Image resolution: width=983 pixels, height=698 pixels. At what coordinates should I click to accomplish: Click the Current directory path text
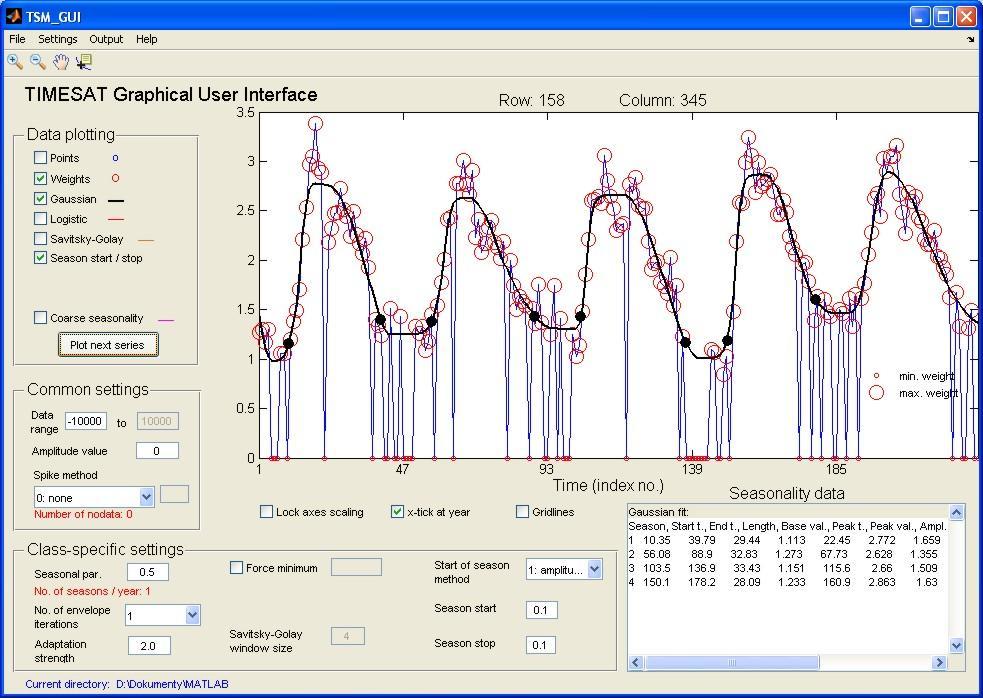[x=172, y=684]
